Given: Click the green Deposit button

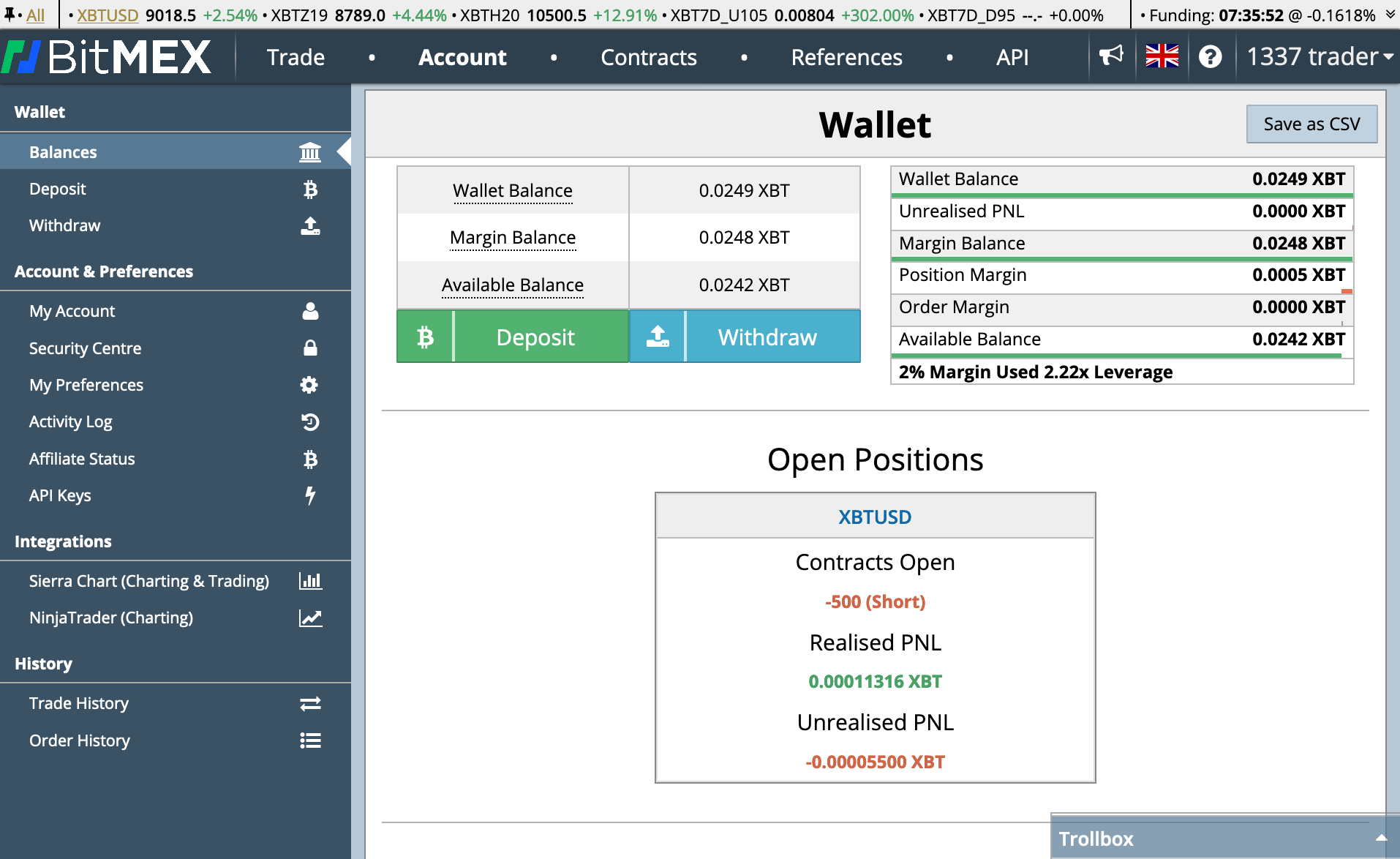Looking at the screenshot, I should [x=513, y=337].
